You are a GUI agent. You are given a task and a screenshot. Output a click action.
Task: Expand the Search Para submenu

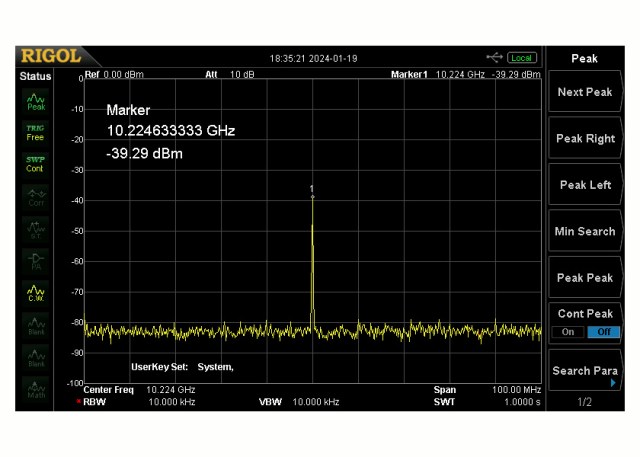585,371
